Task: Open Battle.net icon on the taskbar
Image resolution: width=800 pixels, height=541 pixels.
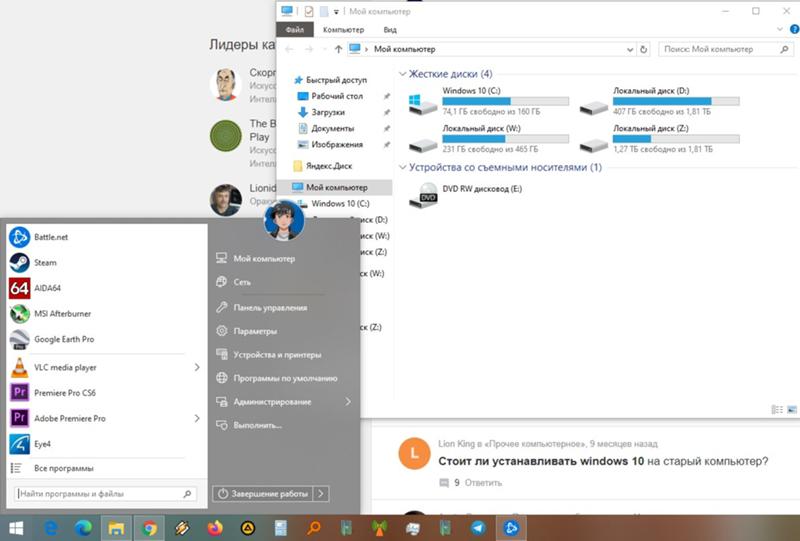Action: (x=511, y=528)
